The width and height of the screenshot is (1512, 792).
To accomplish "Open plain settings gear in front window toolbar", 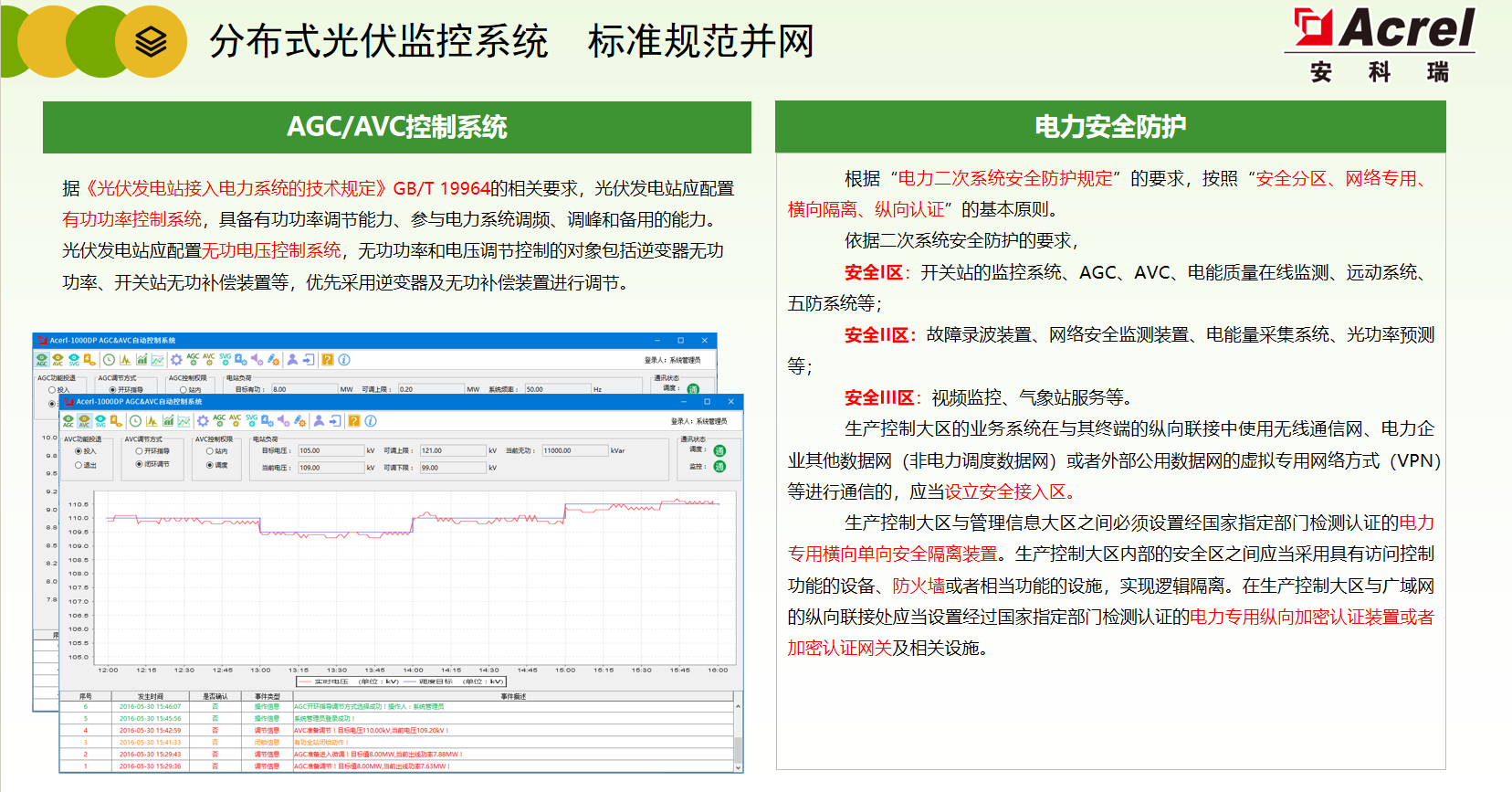I will 203,421.
